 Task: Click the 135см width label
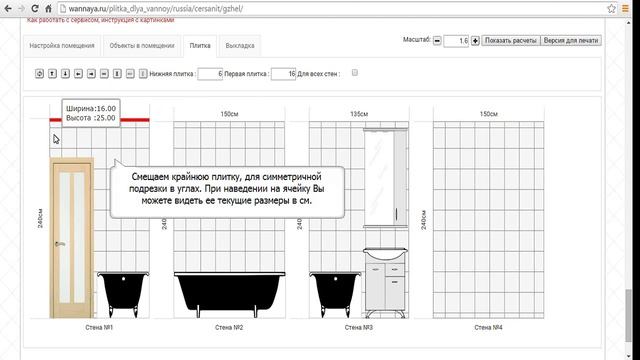(x=359, y=114)
